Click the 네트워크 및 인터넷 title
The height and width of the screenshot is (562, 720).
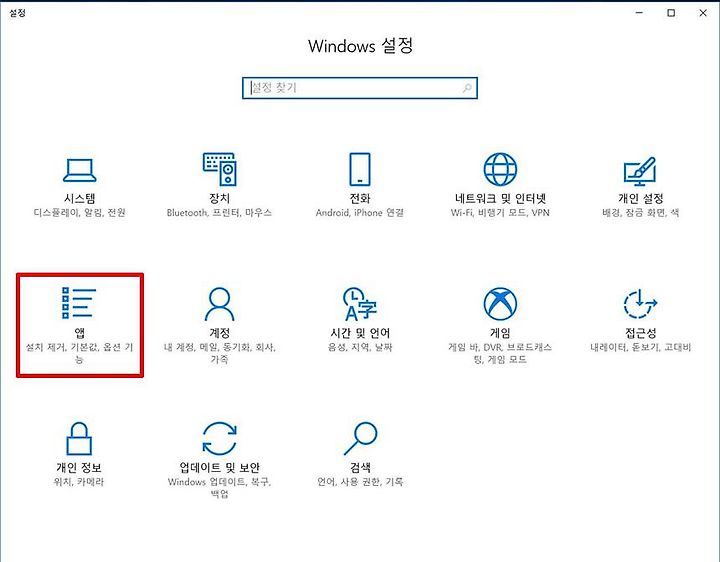click(x=500, y=198)
